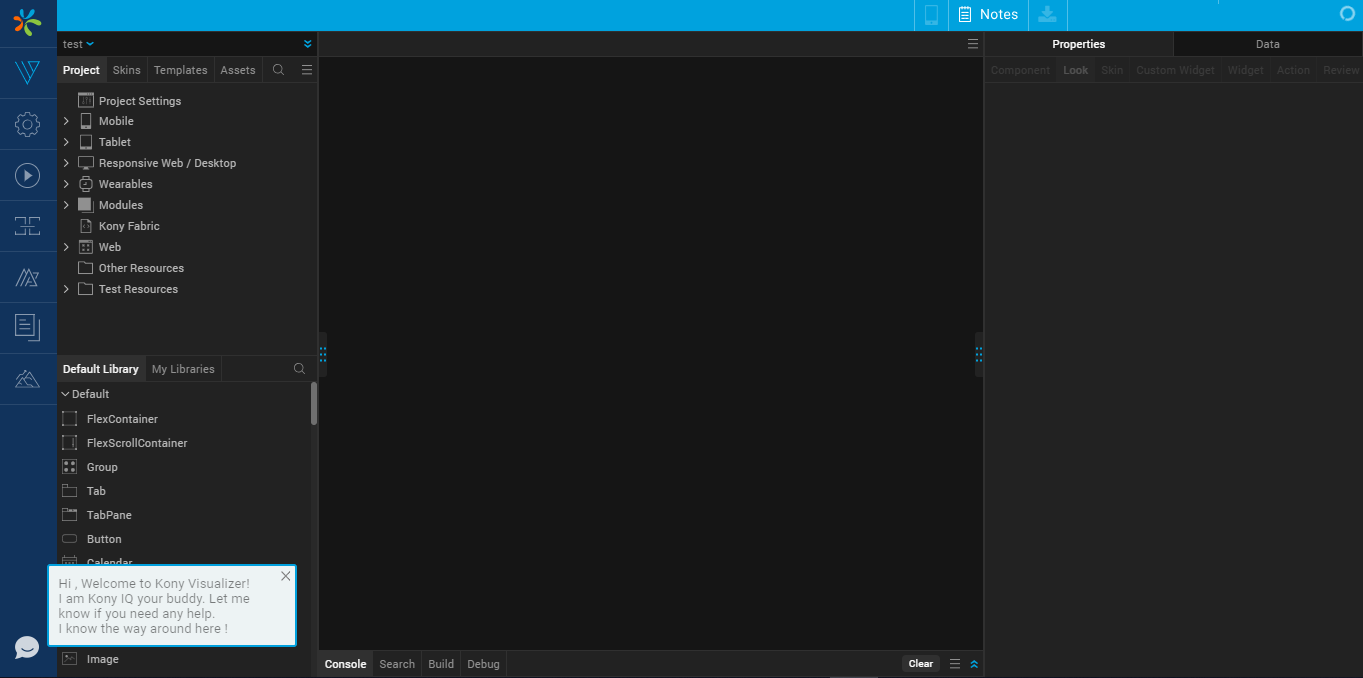The height and width of the screenshot is (678, 1363).
Task: Expand the Modules tree node
Action: (66, 205)
